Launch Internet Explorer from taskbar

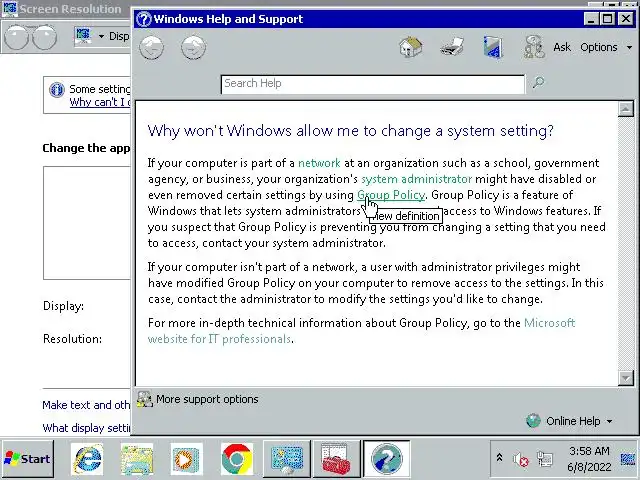(87, 459)
